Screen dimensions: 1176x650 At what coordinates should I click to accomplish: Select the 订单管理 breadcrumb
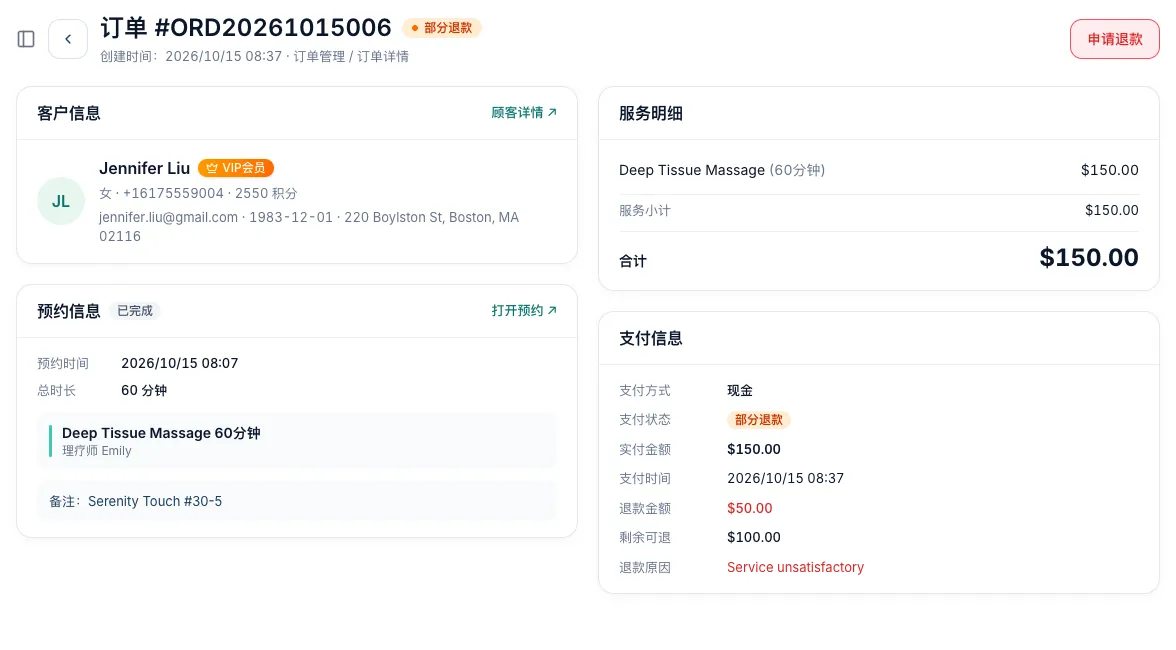tap(320, 56)
